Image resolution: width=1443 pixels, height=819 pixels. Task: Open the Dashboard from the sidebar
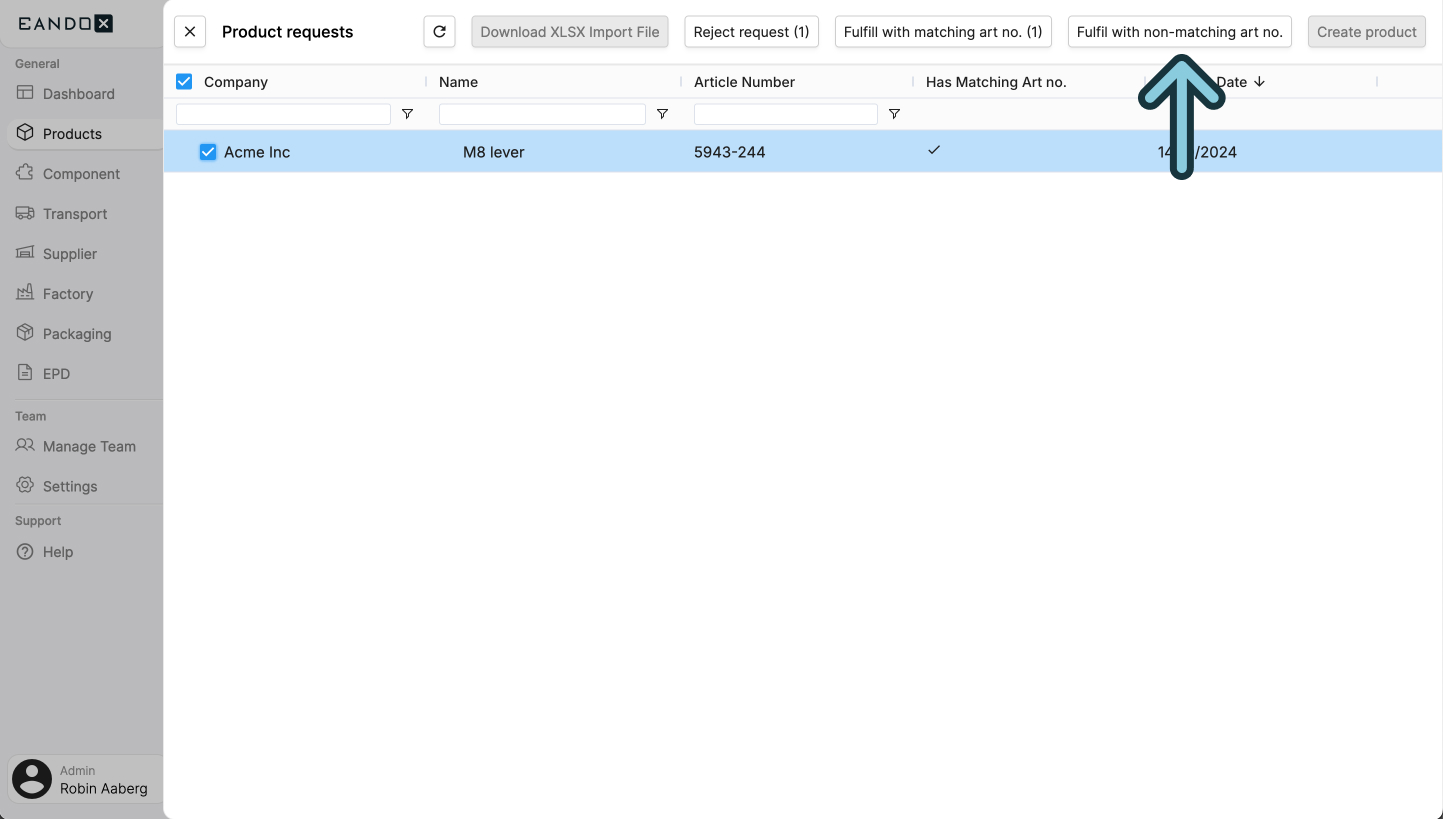pyautogui.click(x=78, y=93)
